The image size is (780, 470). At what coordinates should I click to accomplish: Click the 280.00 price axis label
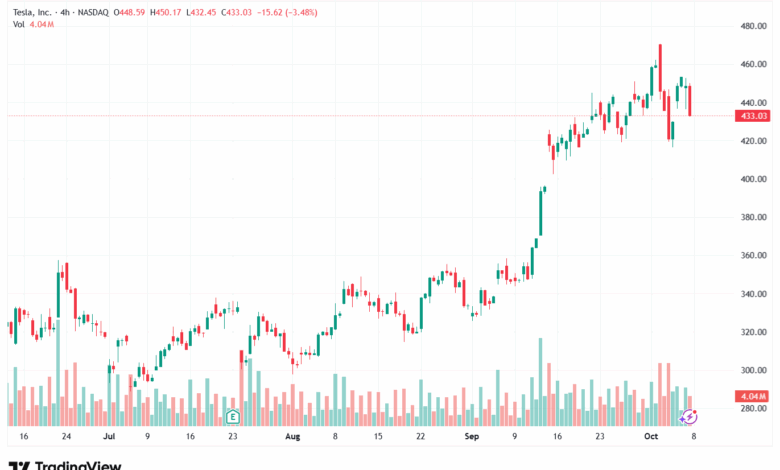click(754, 408)
